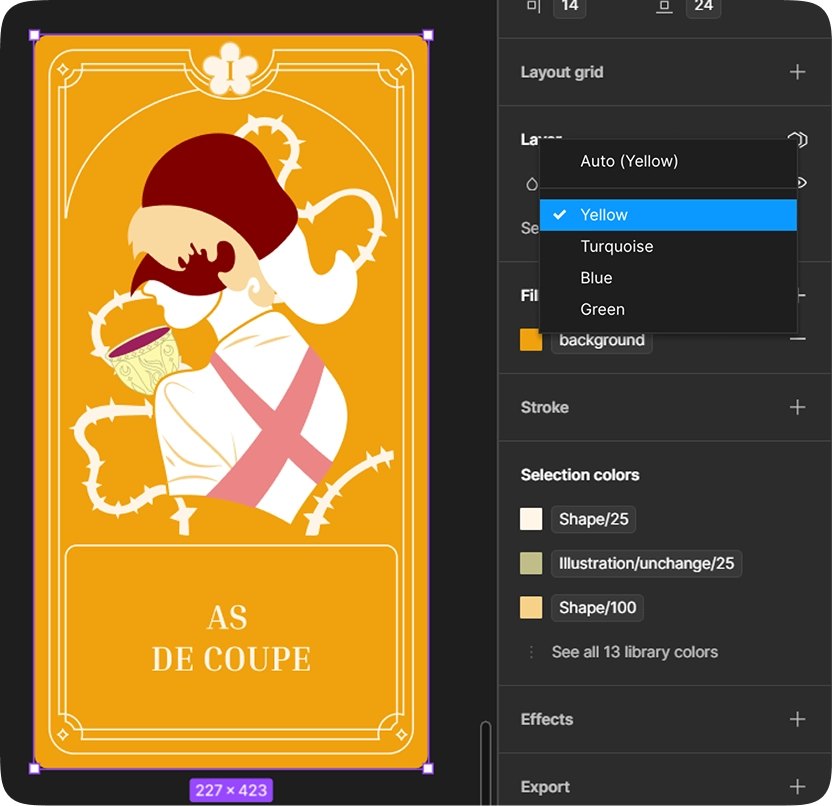Click the orange Fill color swatch

coord(530,339)
